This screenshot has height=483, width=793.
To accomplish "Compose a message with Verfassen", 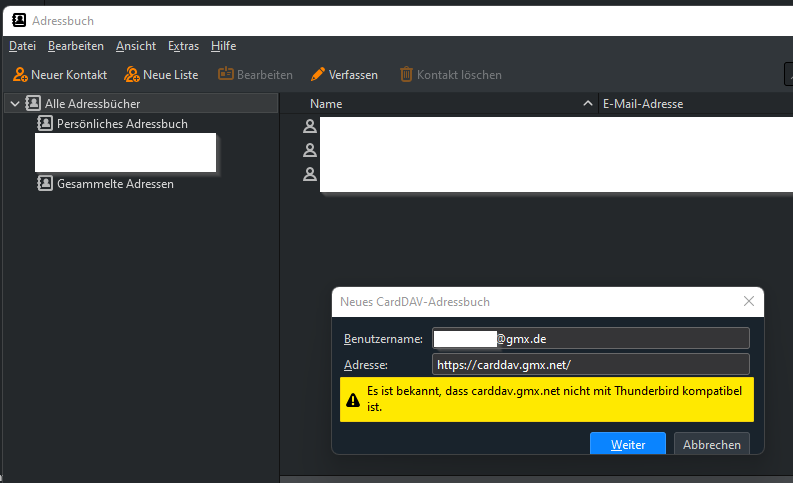I will pos(344,75).
